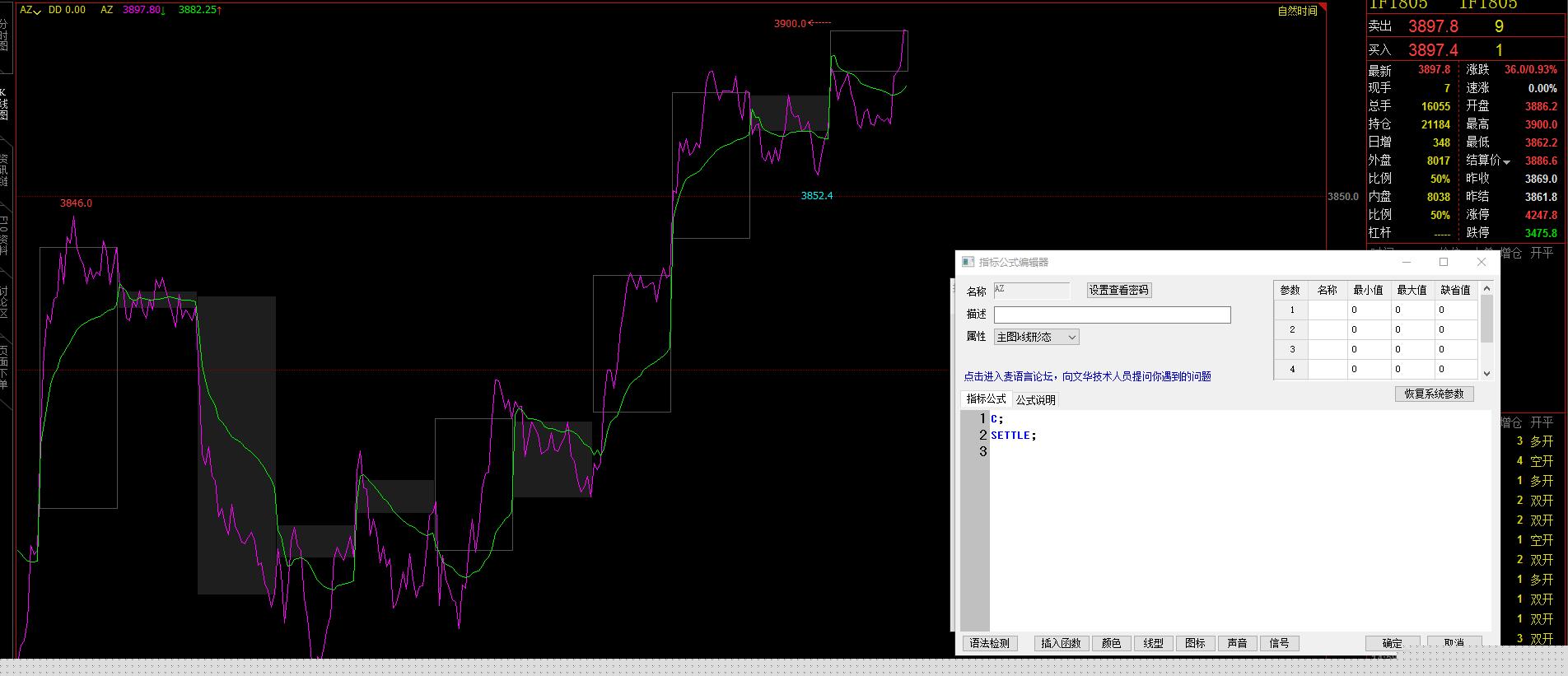Select the 指标公式 tab
Image resolution: width=1568 pixels, height=676 pixels.
pos(986,399)
